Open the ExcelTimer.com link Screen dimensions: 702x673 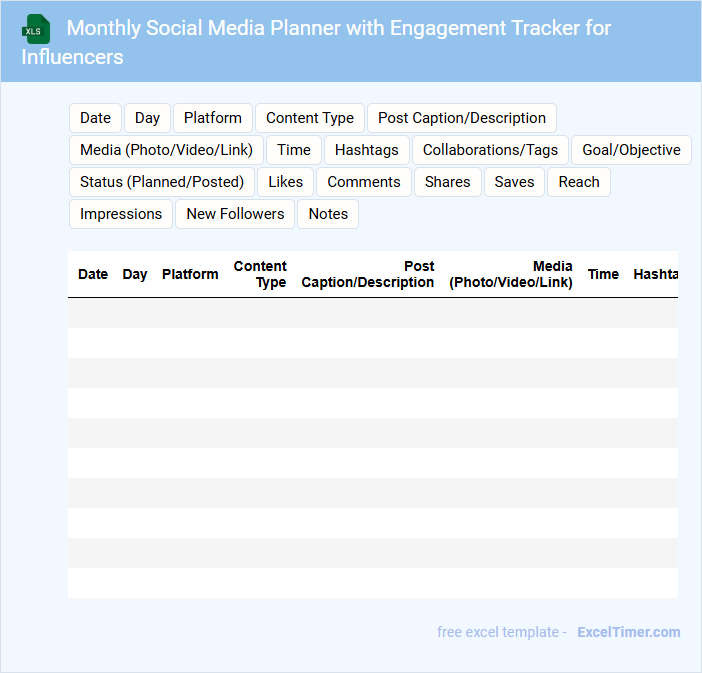click(x=629, y=632)
